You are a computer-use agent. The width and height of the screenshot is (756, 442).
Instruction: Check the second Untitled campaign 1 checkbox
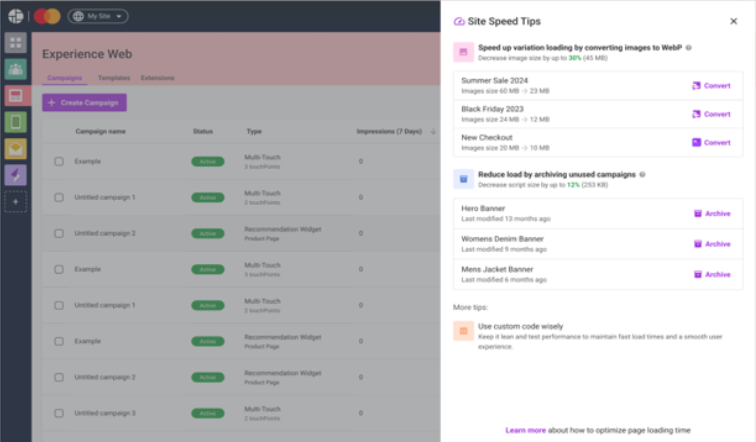59,305
